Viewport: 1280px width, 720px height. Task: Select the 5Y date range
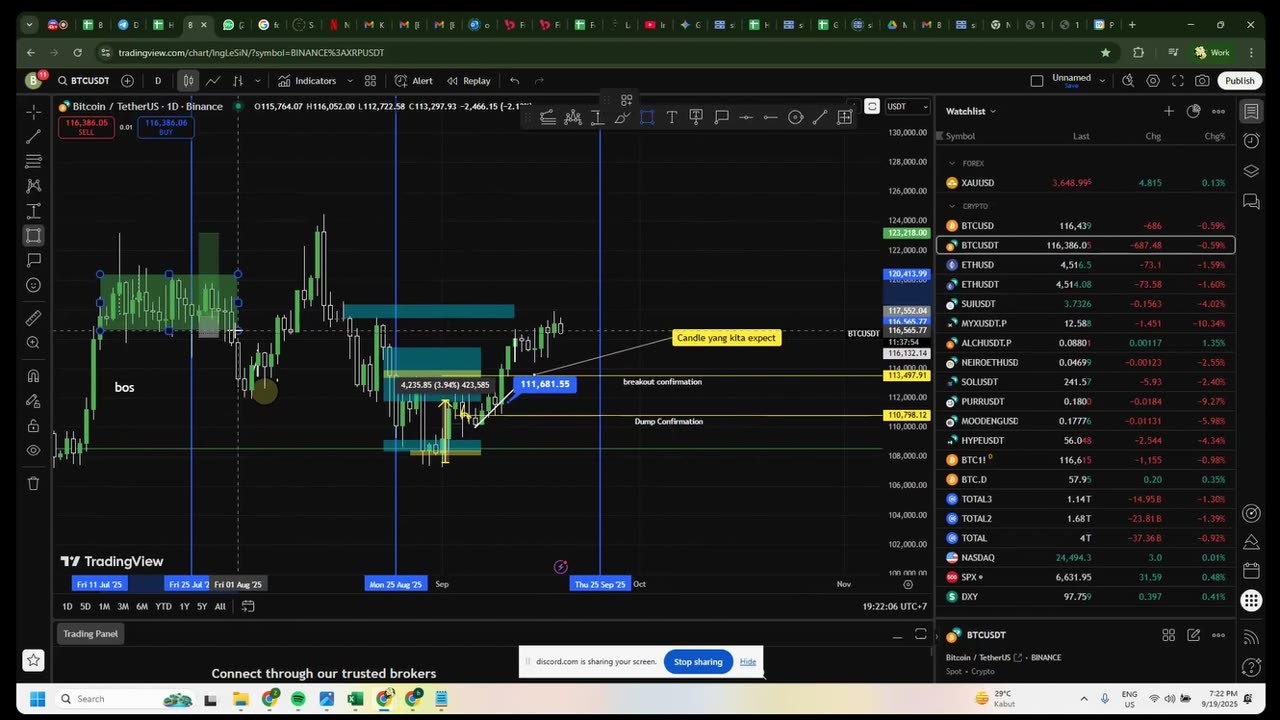(202, 606)
